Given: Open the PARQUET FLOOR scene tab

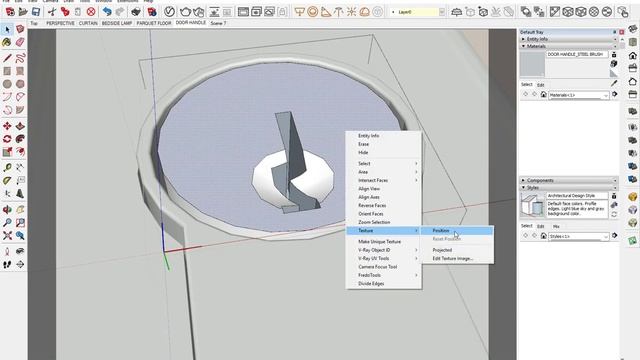Looking at the screenshot, I should coord(154,23).
